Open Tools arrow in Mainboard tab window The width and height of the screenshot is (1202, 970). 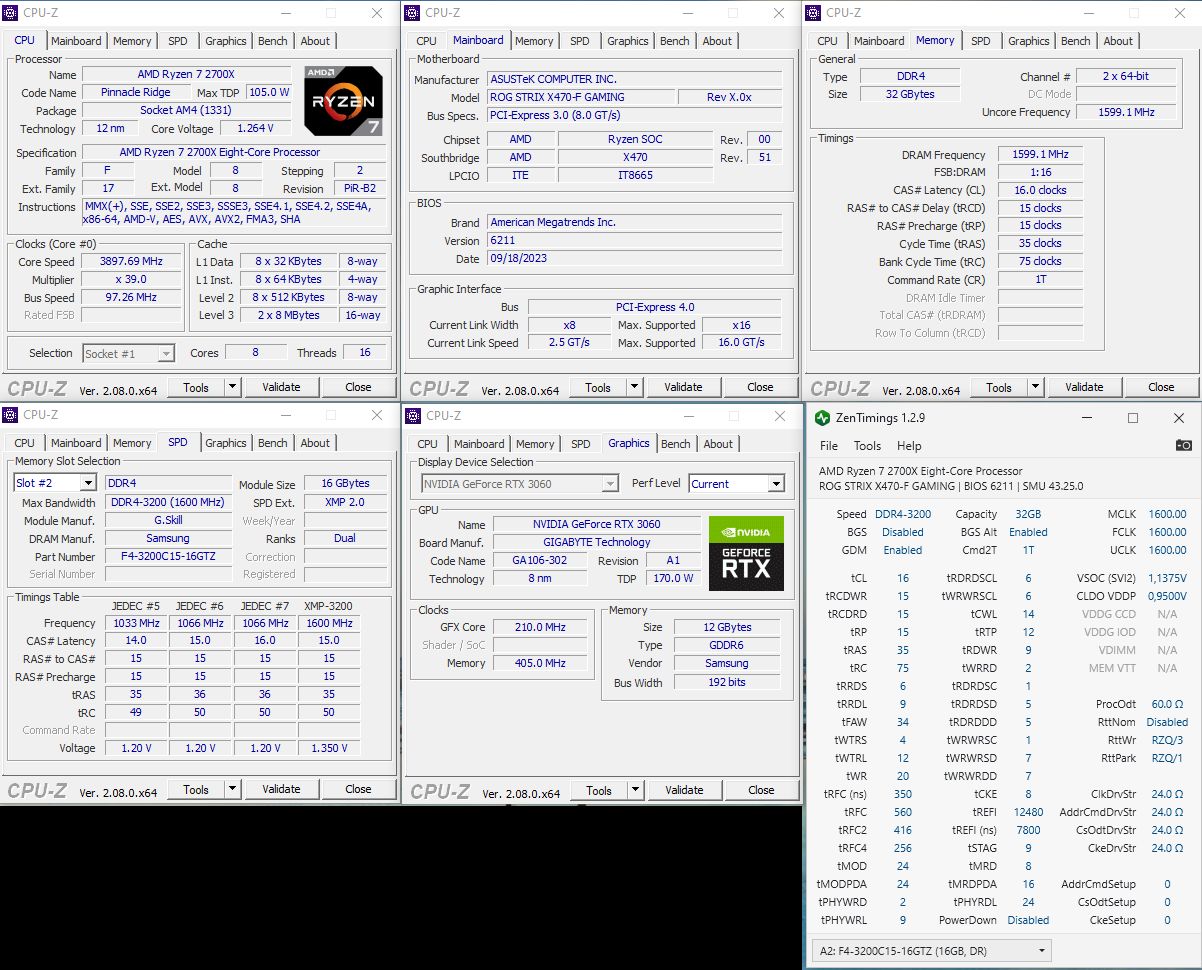[x=634, y=387]
